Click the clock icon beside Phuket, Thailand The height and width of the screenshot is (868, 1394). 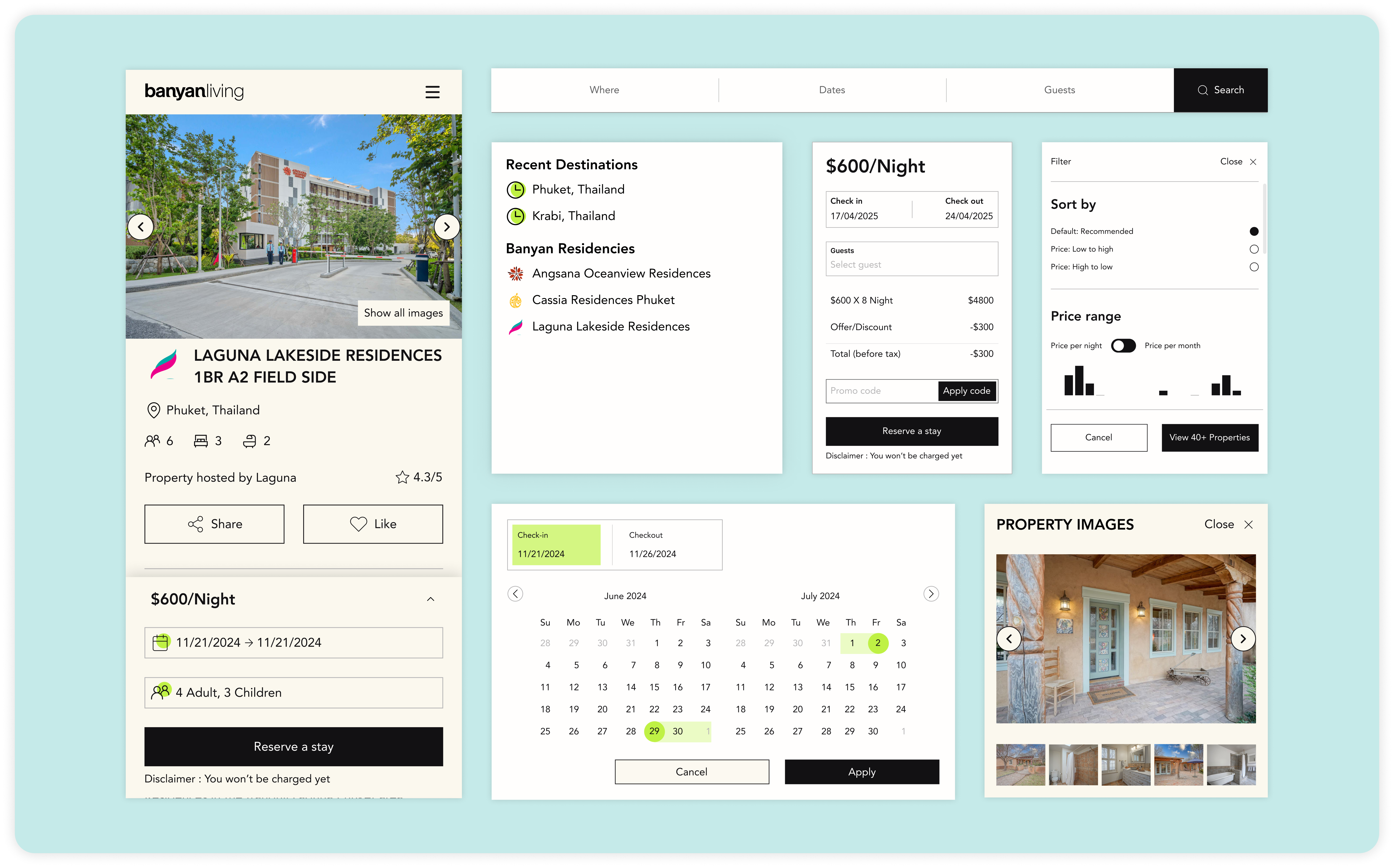pos(516,190)
